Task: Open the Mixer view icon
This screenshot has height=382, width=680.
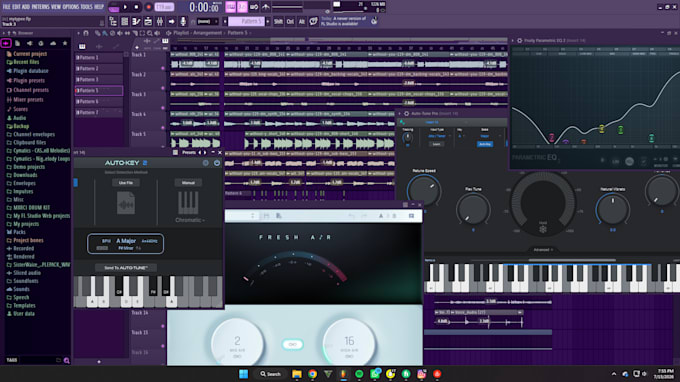Action: 160,21
